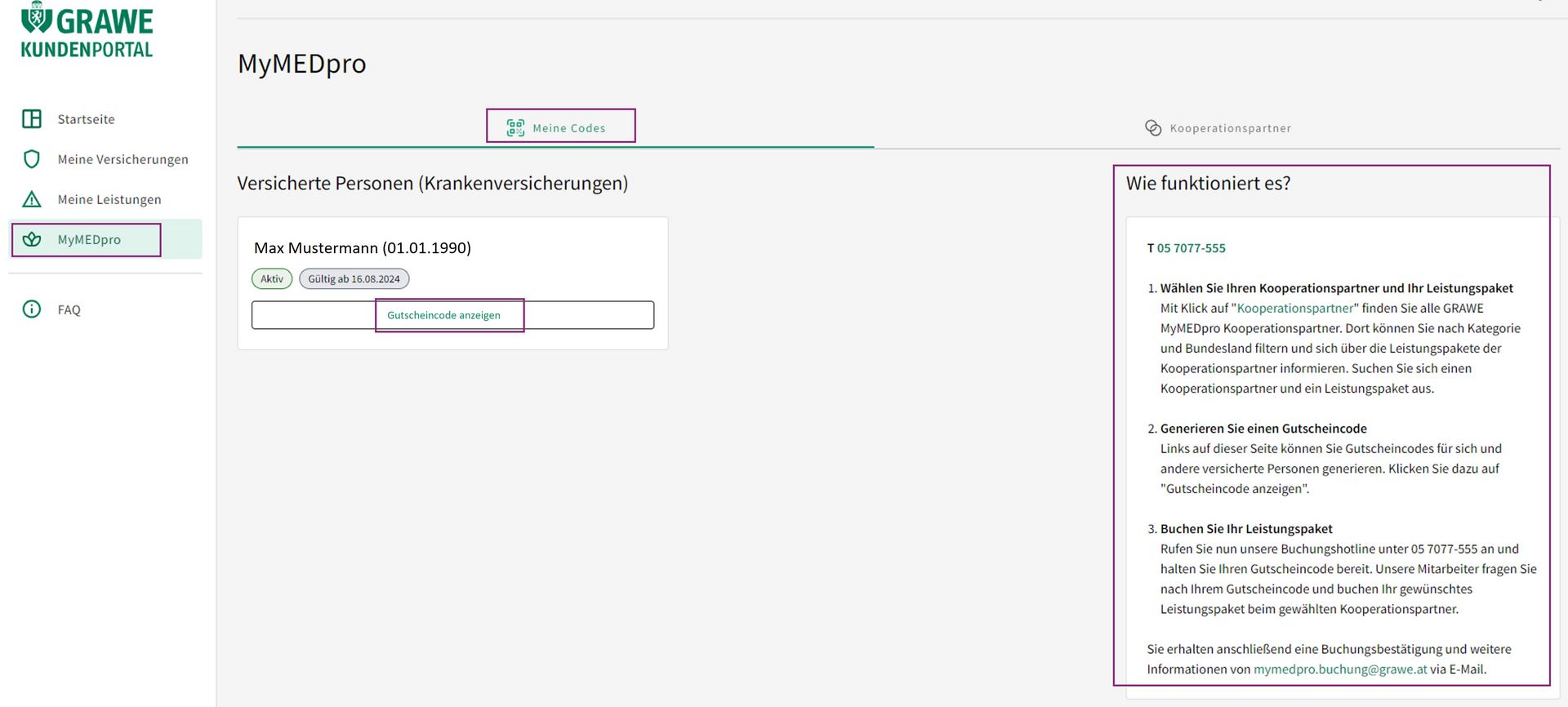
Task: Click the Wie funktioniert es? heading
Action: (1208, 184)
